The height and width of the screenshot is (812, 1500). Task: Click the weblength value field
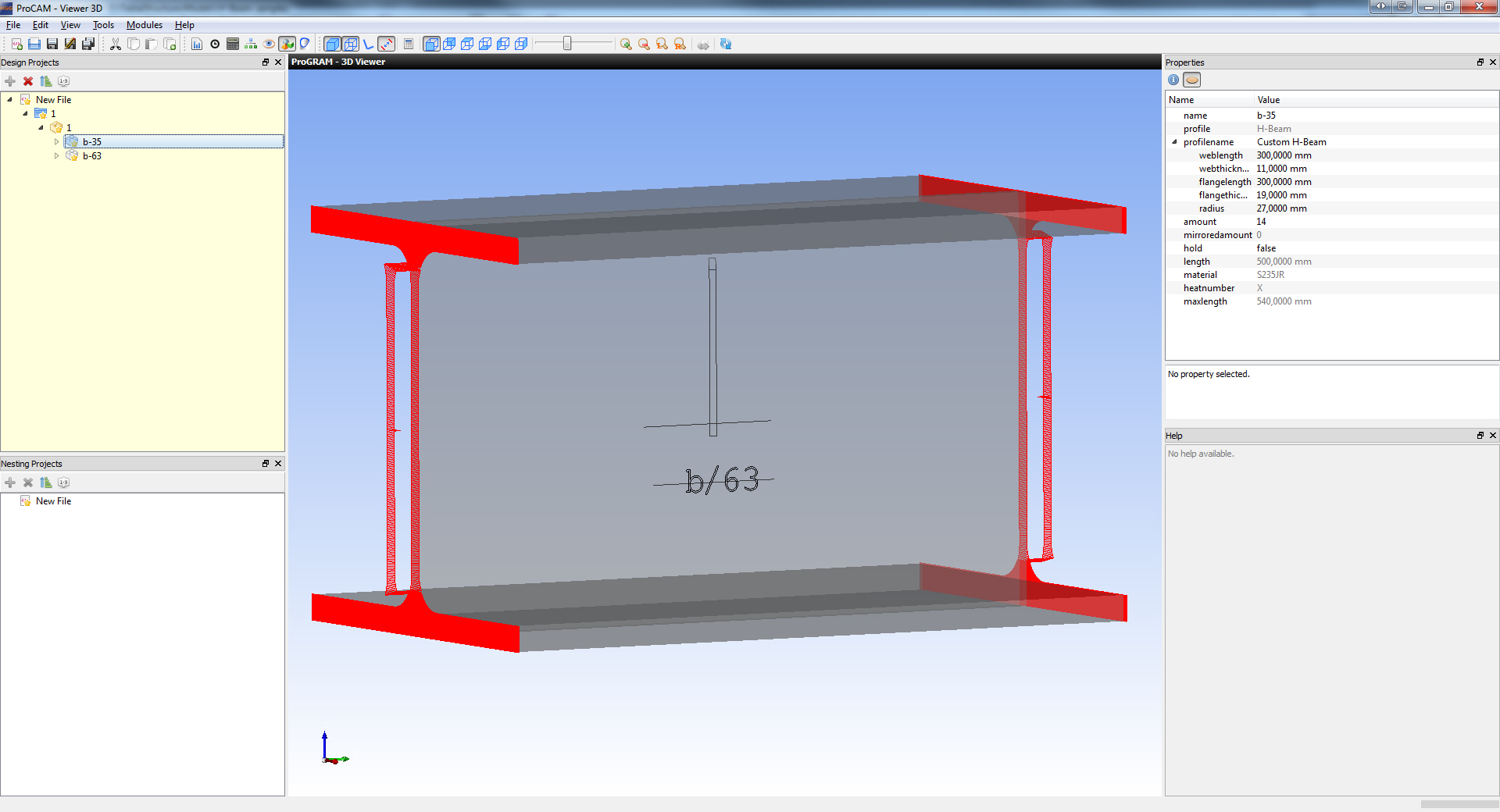[x=1284, y=155]
